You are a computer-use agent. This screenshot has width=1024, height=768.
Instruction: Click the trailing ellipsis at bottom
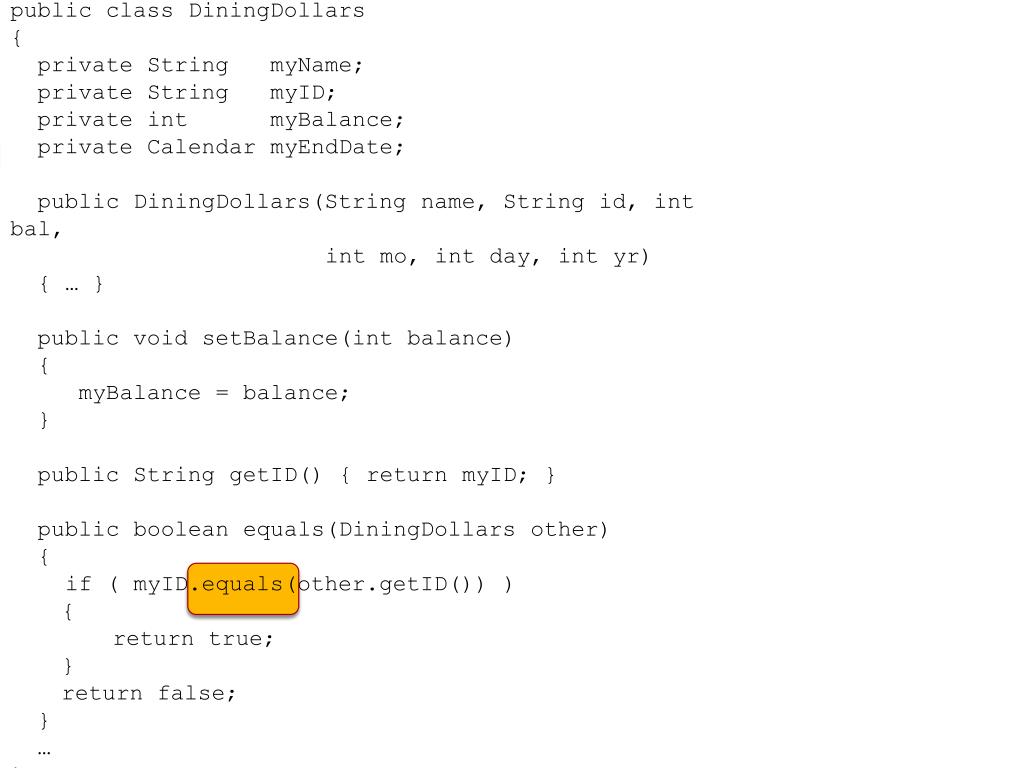click(44, 752)
